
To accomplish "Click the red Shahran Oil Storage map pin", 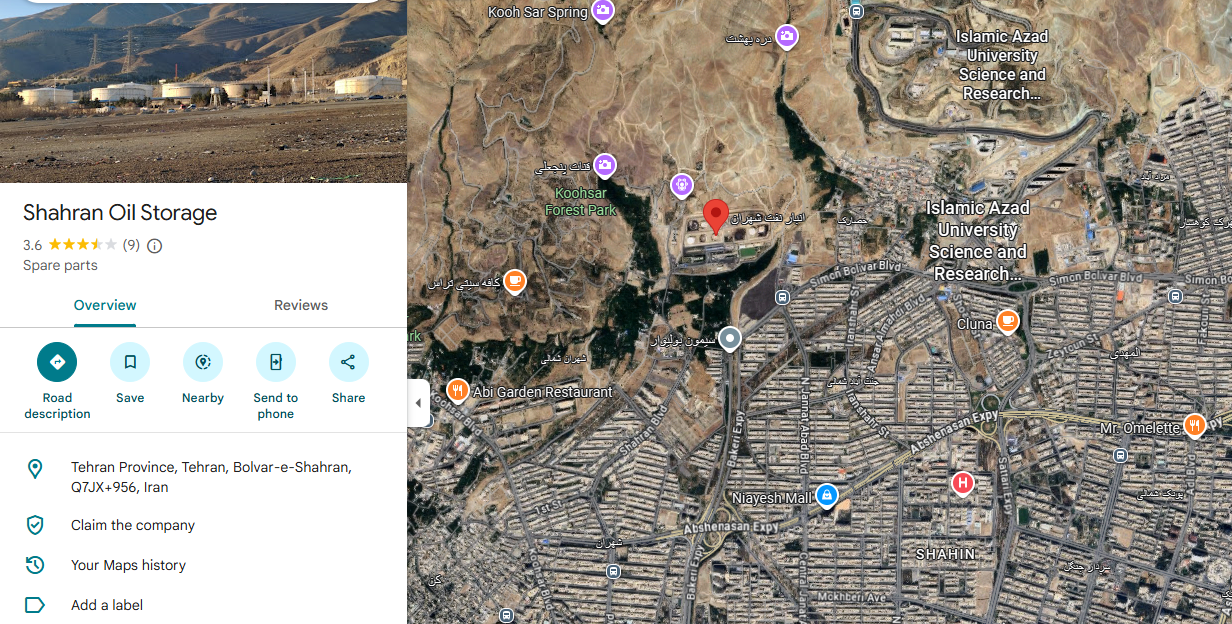I will (715, 216).
